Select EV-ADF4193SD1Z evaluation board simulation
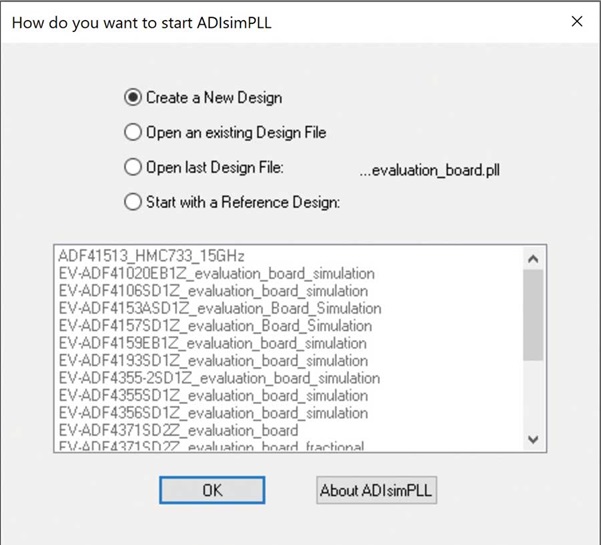This screenshot has height=545, width=601. (x=213, y=361)
